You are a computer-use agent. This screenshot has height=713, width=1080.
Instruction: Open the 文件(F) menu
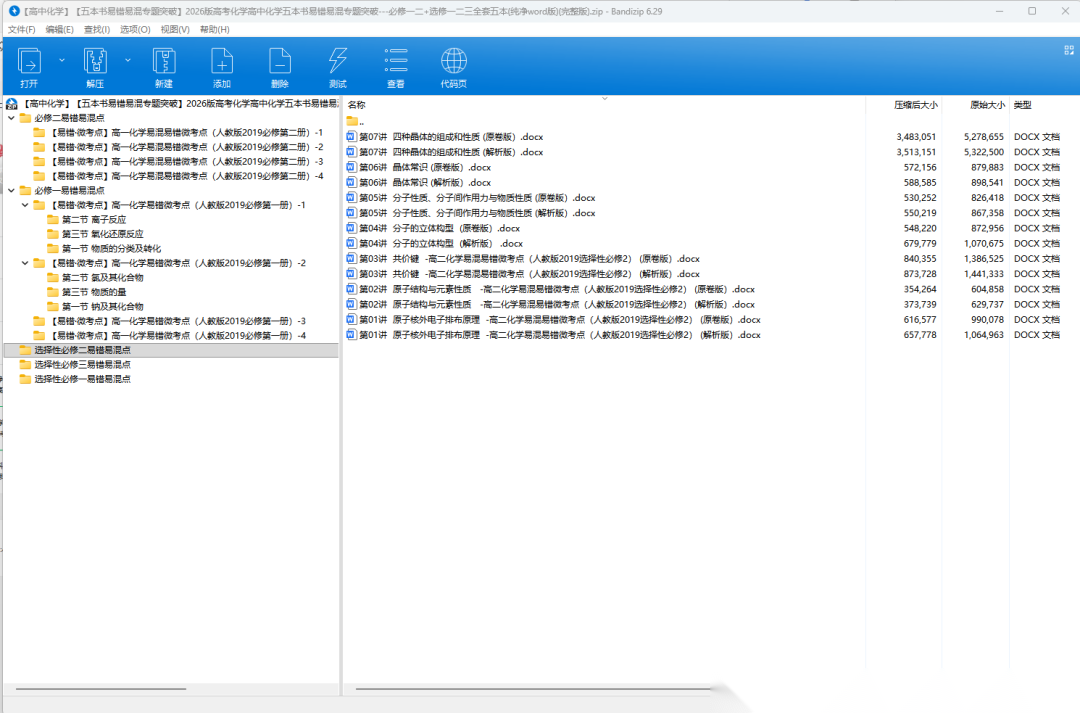point(21,29)
